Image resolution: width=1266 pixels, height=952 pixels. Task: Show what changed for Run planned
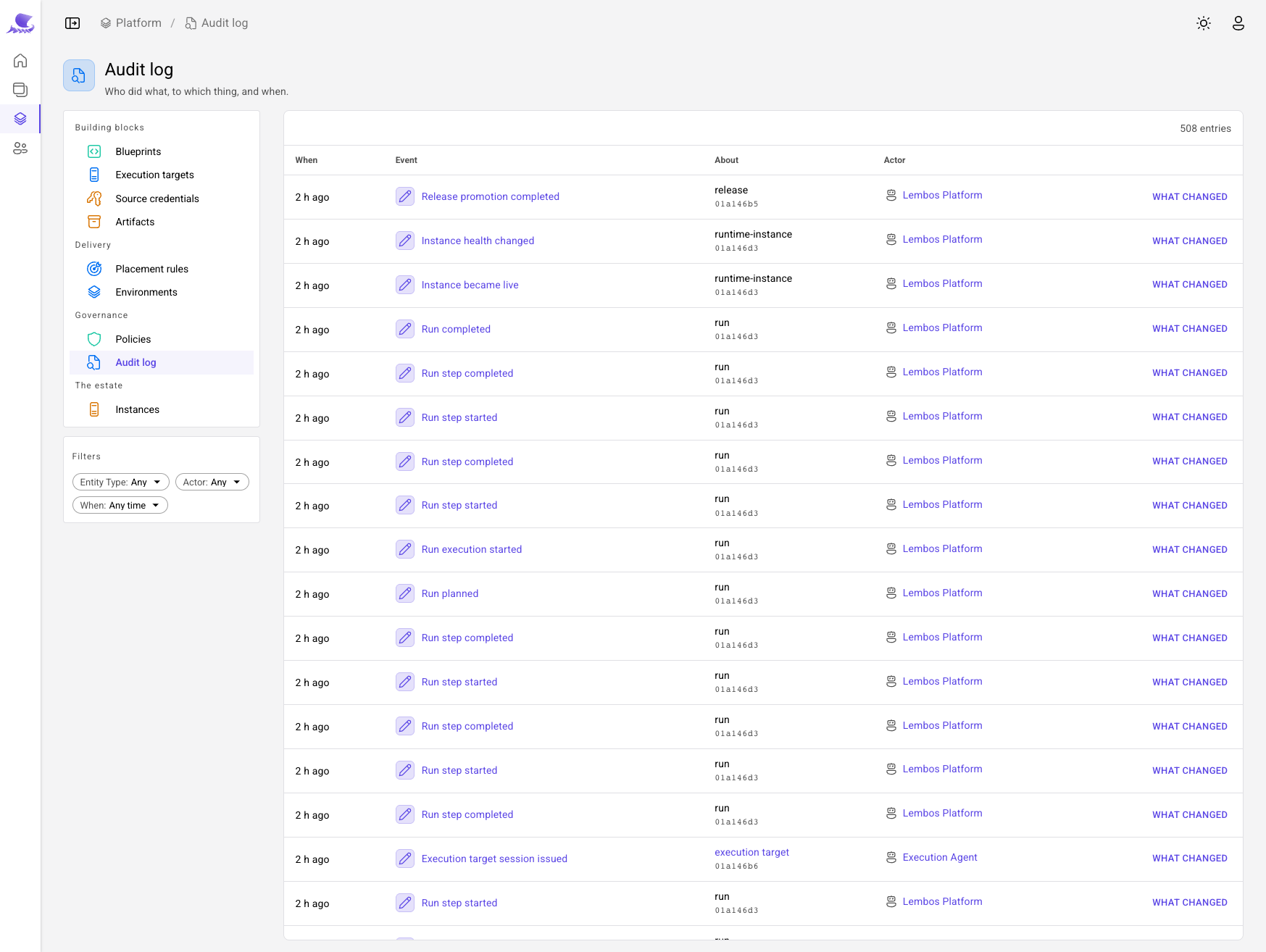(1190, 593)
